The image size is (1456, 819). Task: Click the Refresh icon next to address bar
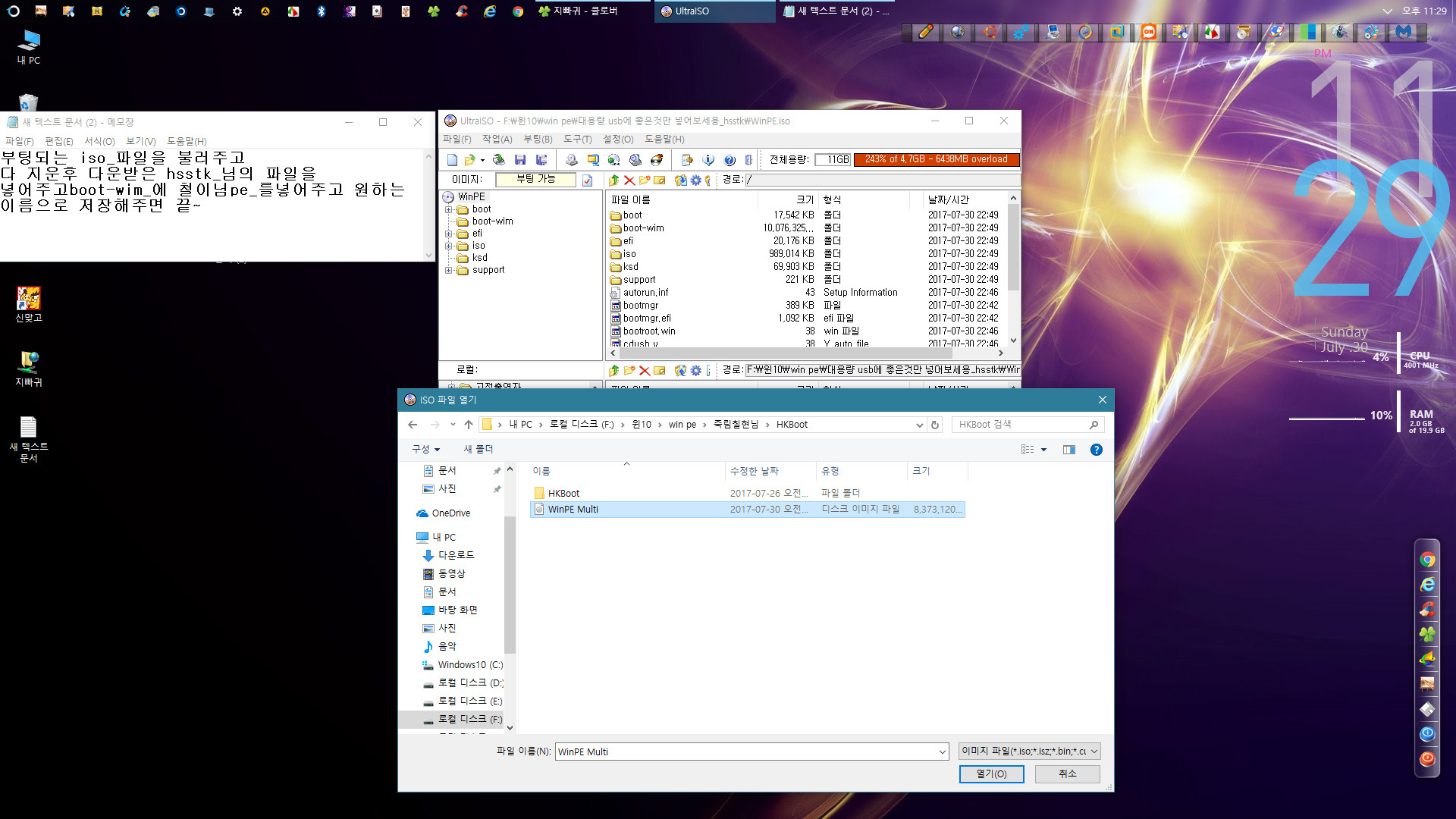click(x=935, y=425)
